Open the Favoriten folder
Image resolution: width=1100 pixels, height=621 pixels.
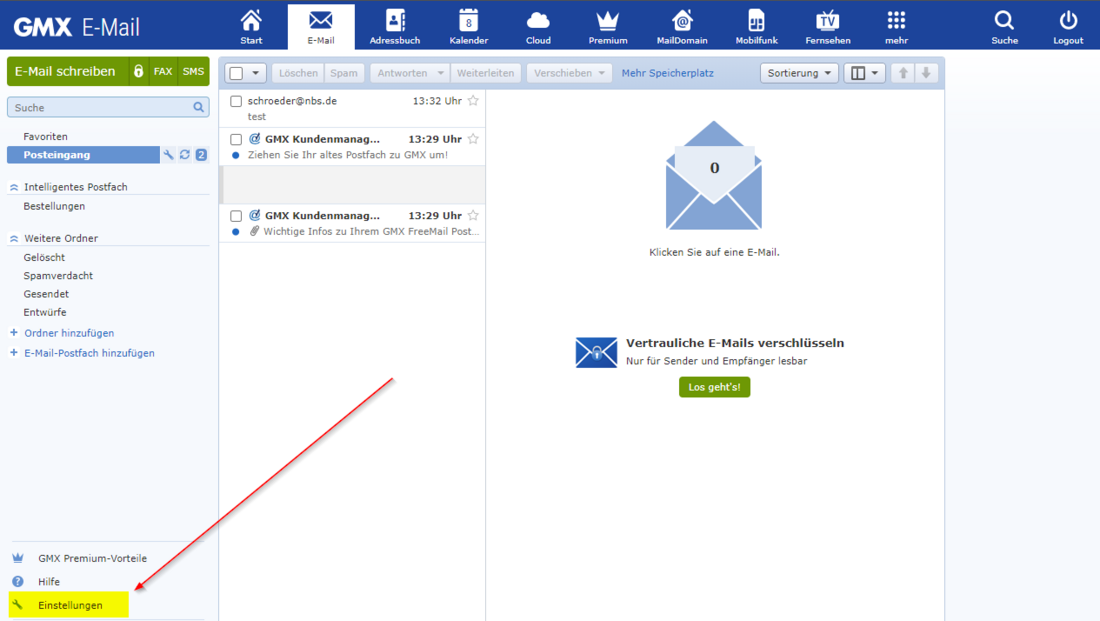tap(46, 136)
